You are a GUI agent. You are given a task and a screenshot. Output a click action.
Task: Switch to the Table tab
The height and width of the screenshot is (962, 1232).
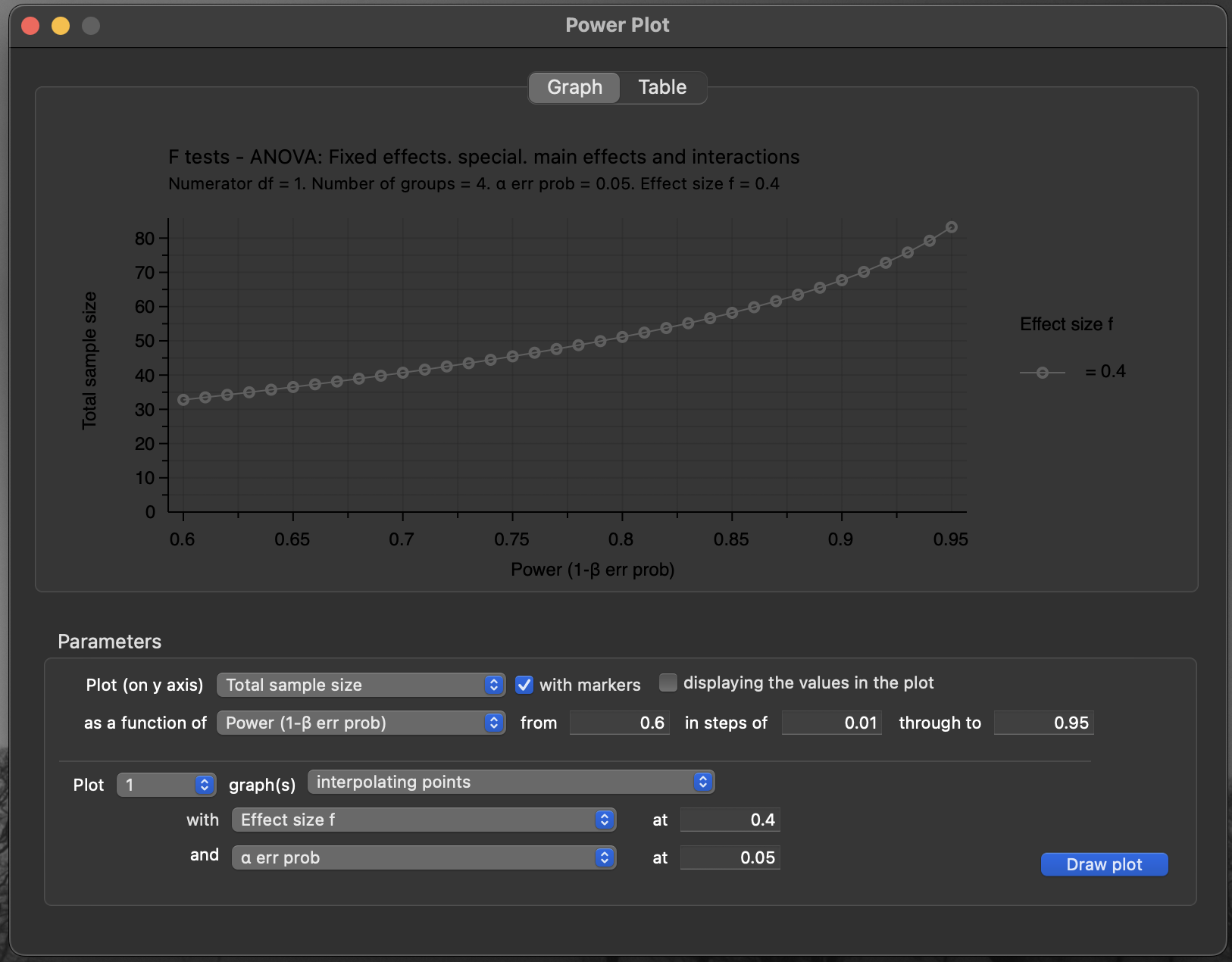point(662,87)
